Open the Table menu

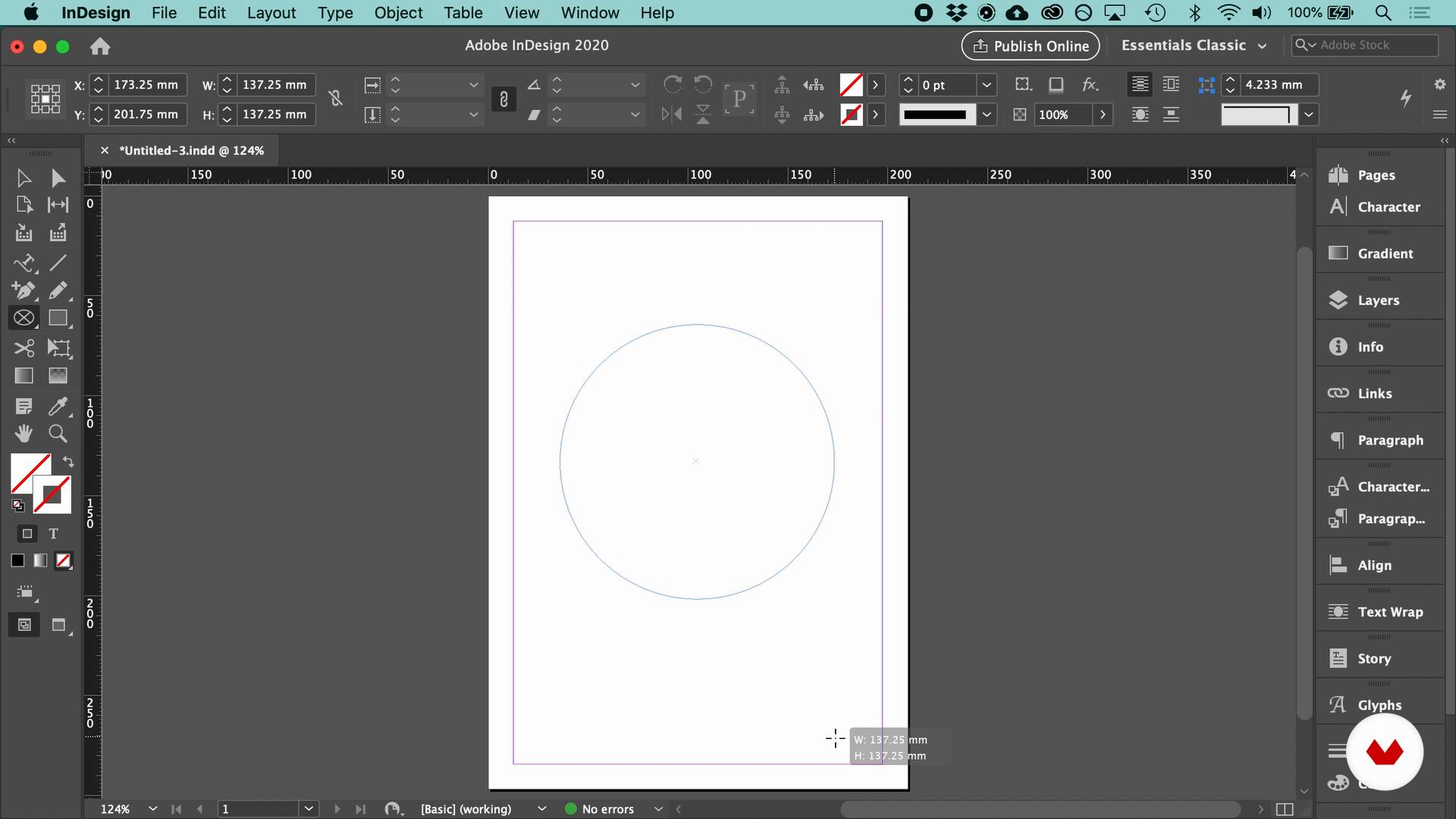(463, 13)
